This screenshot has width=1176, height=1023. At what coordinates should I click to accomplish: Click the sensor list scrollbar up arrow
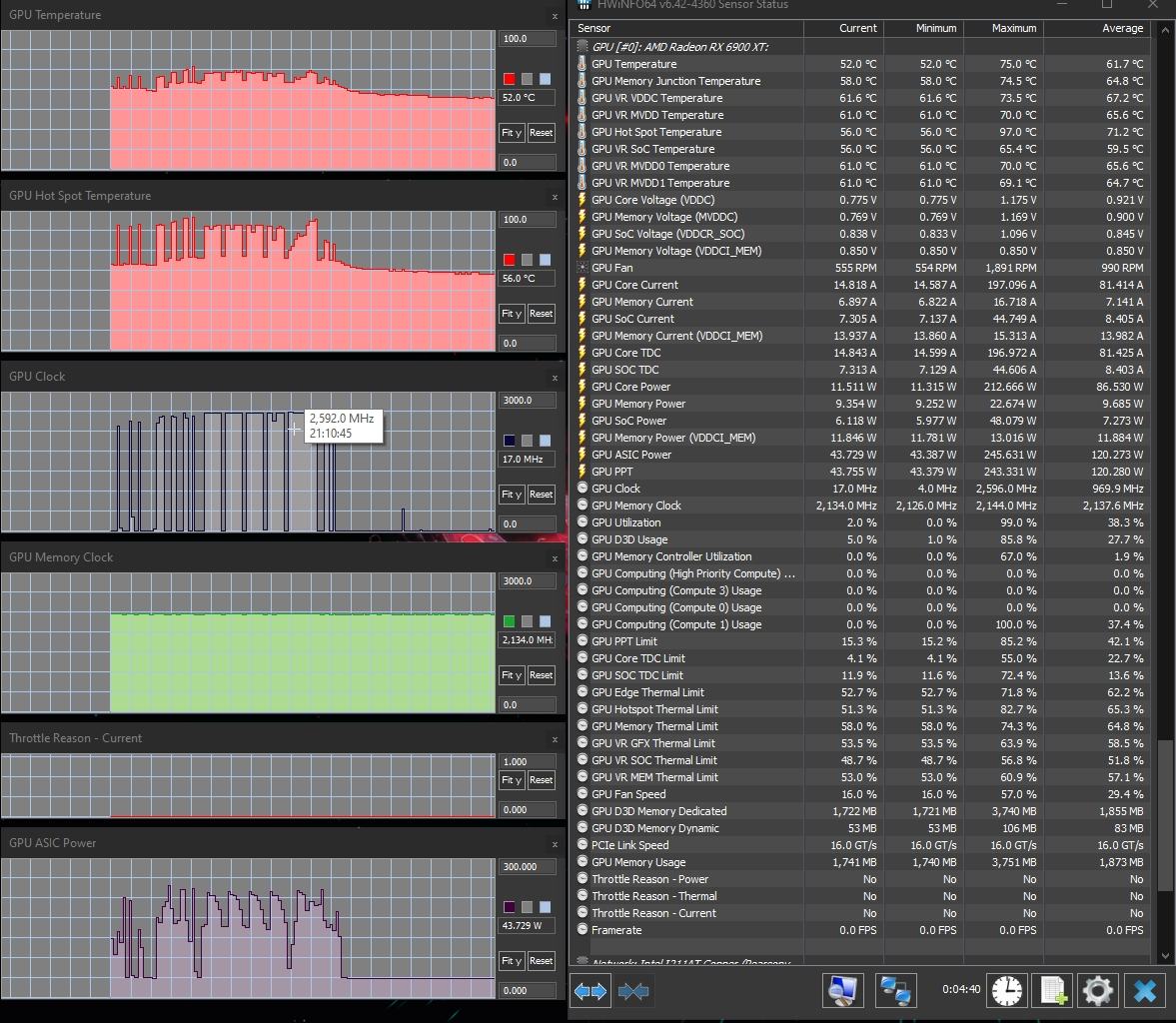[1164, 31]
